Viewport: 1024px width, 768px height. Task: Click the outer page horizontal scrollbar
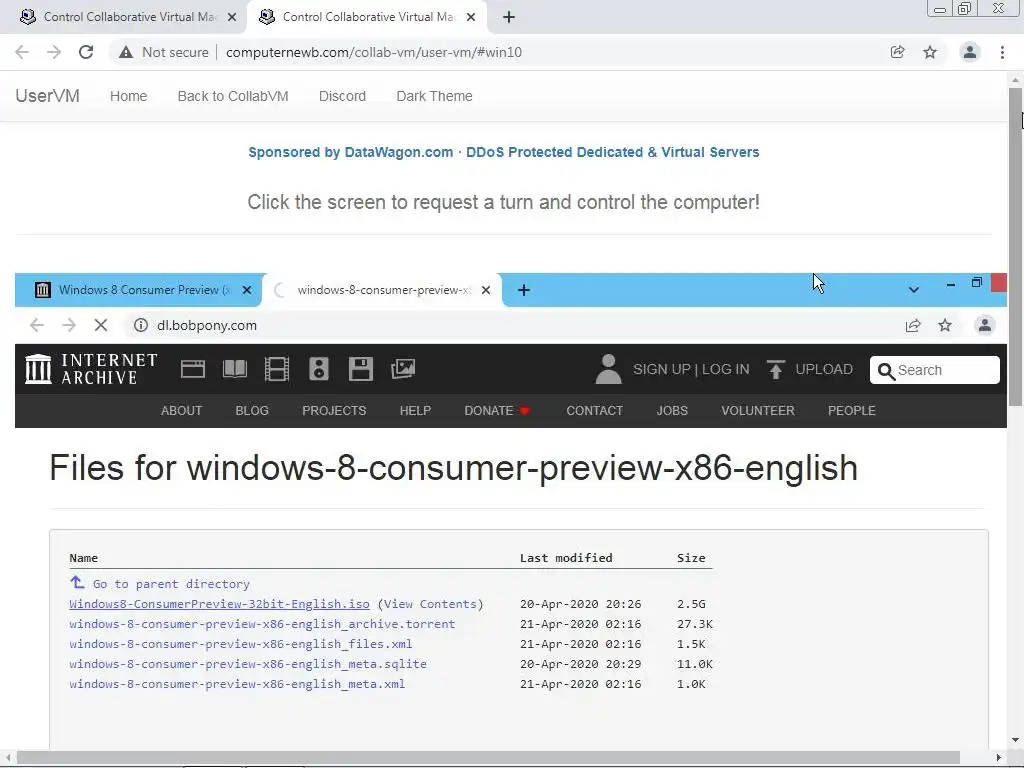click(x=488, y=758)
